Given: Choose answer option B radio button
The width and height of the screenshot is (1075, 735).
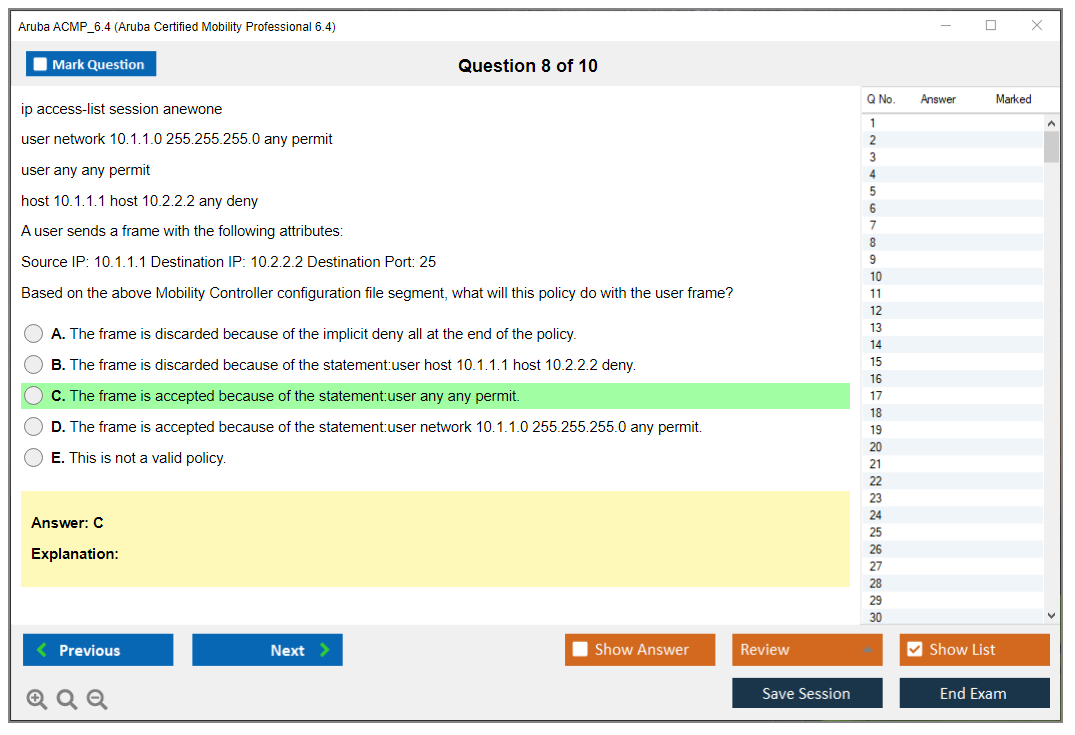Looking at the screenshot, I should tap(34, 365).
